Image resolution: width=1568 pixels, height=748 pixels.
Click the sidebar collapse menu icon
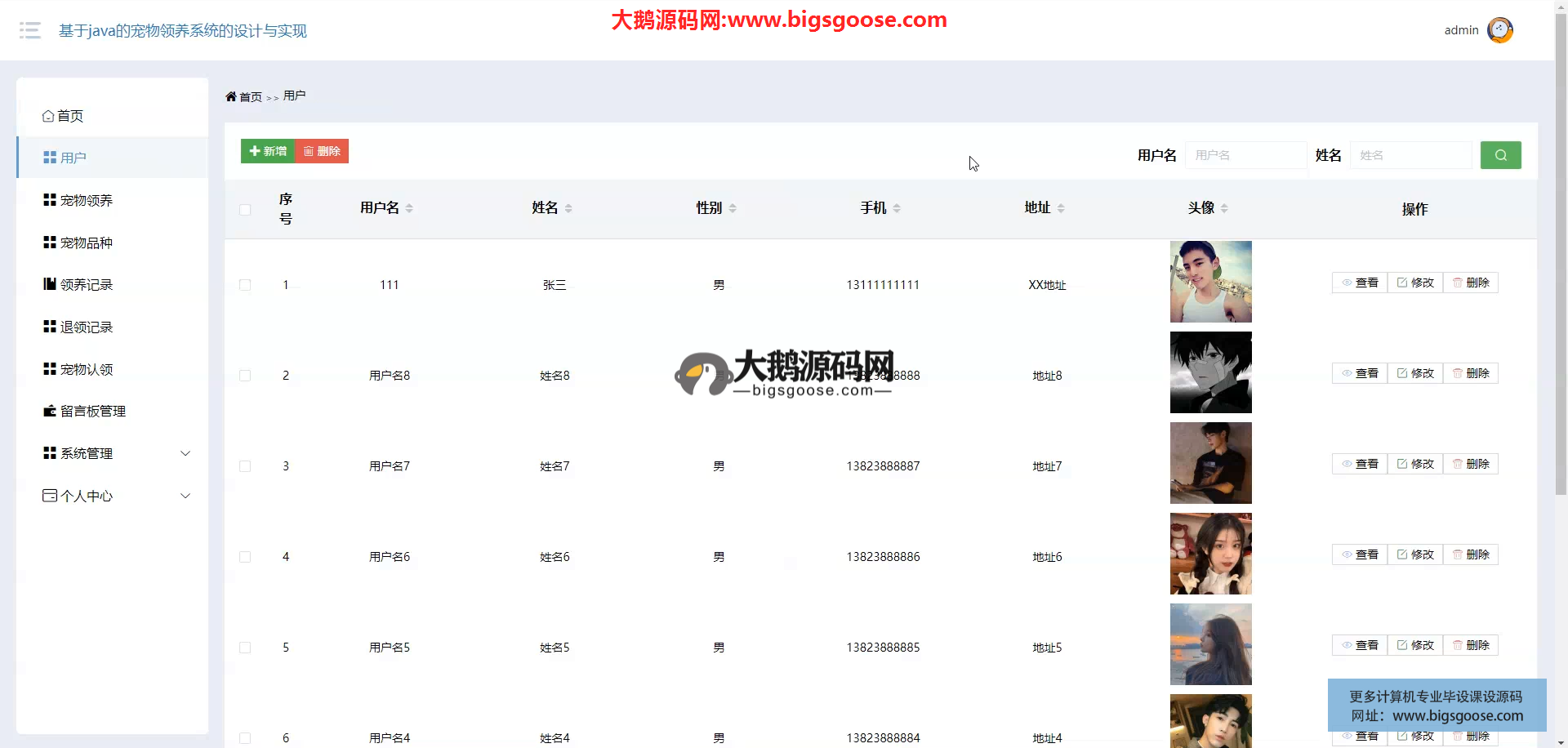pos(30,31)
